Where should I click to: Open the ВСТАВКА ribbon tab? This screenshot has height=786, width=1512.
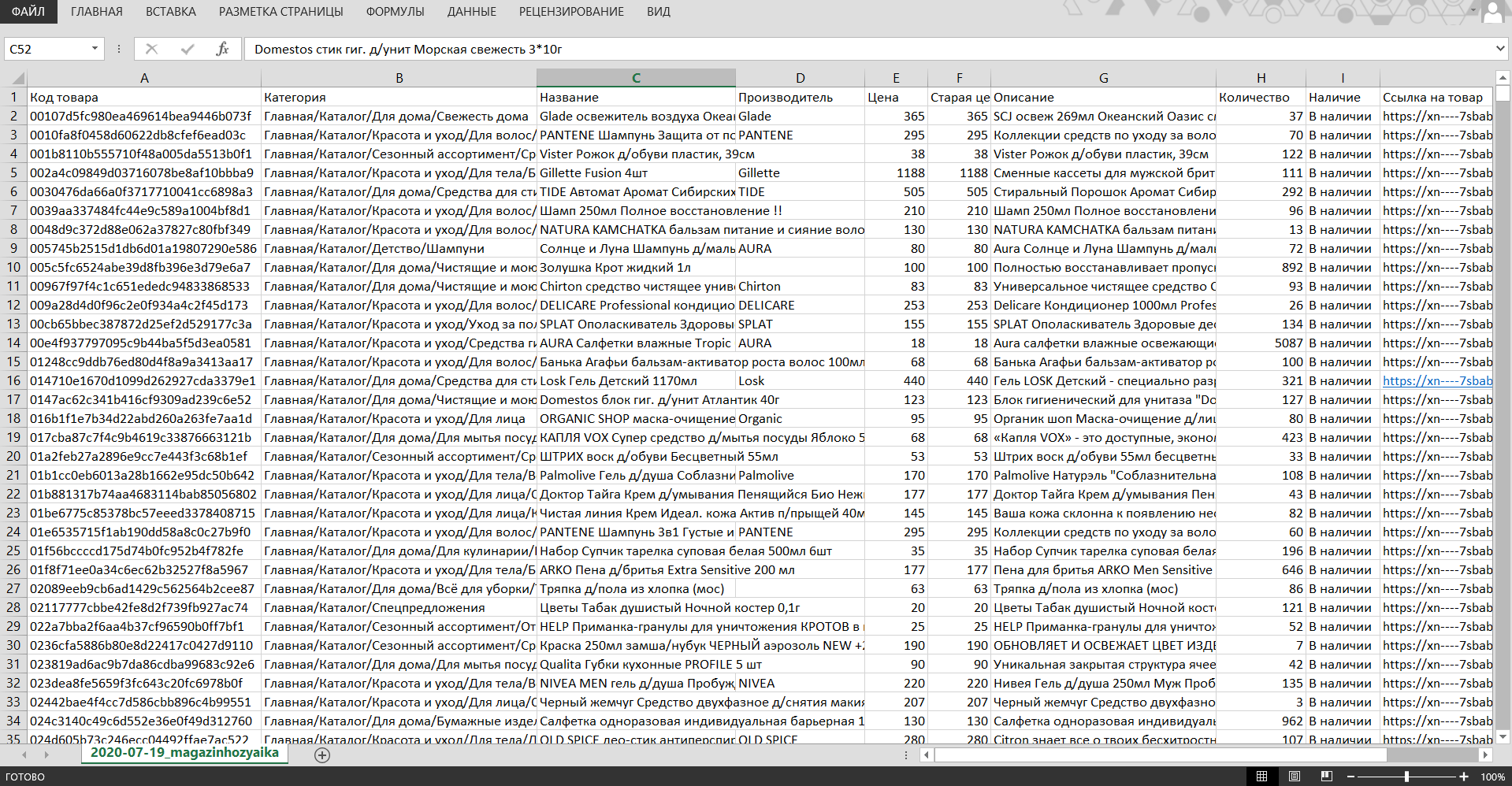coord(171,12)
